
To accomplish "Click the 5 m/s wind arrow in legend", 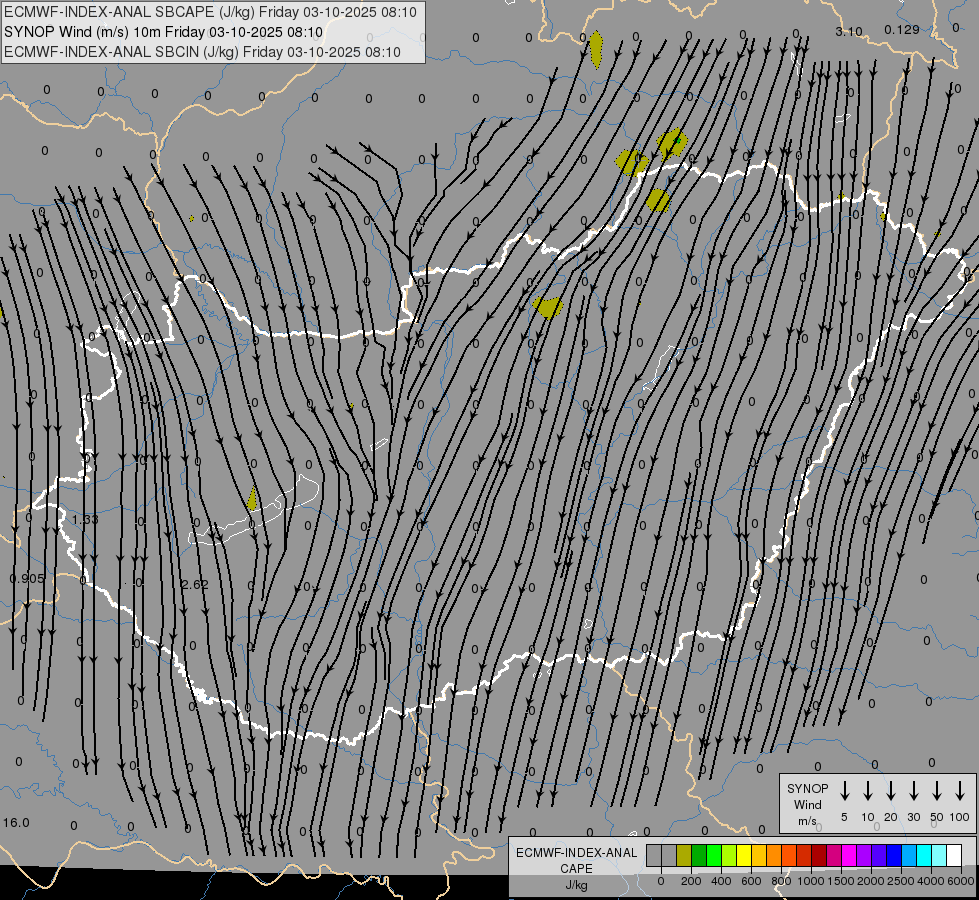I will (x=845, y=791).
